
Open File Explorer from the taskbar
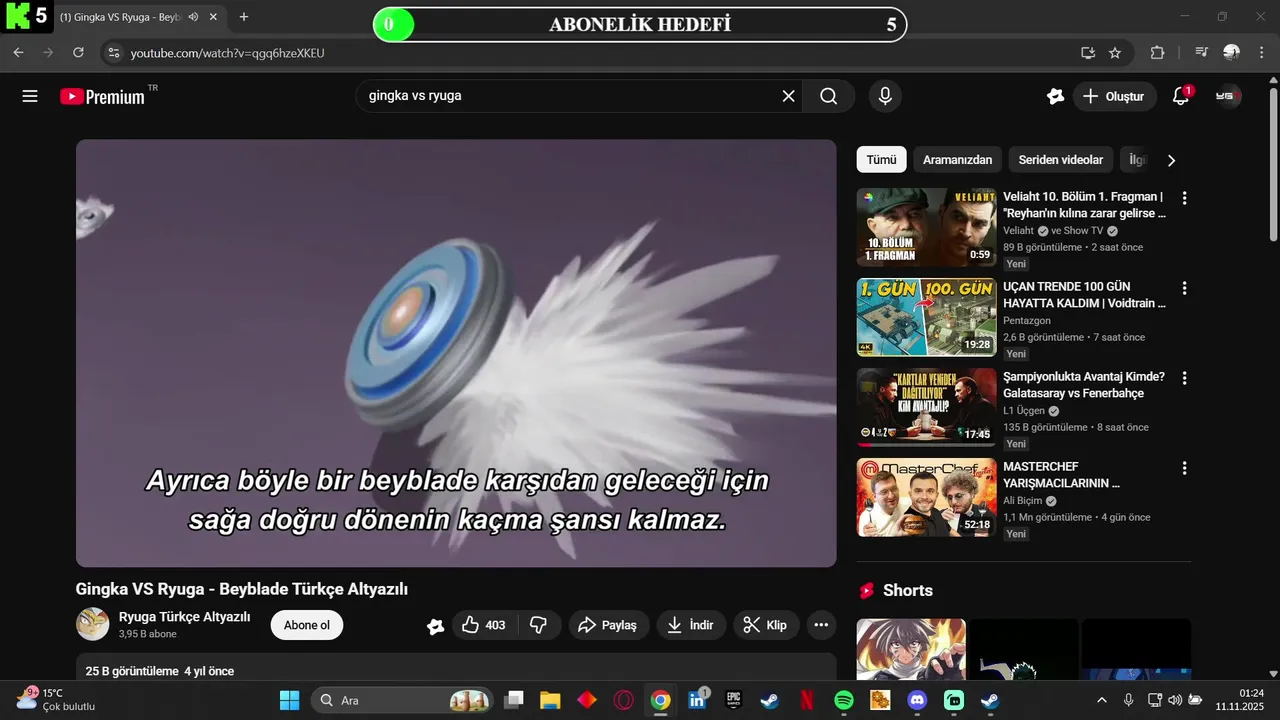pyautogui.click(x=550, y=700)
